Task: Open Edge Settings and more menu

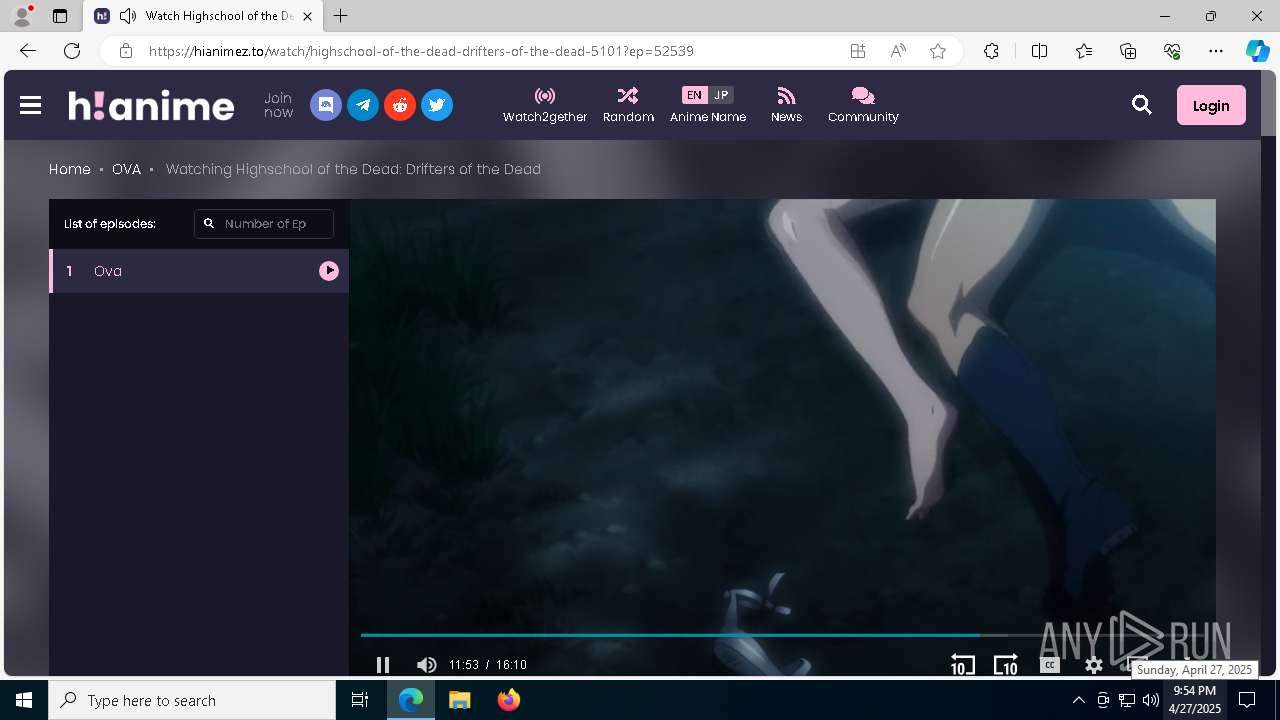Action: click(x=1216, y=51)
